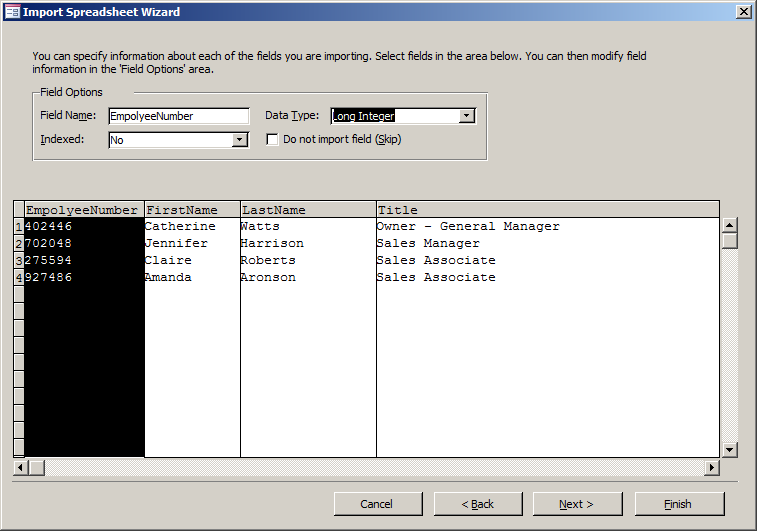Screen dimensions: 757x531
Task: Click the Import Spreadsheet Wizard title bar icon
Action: pyautogui.click(x=12, y=12)
